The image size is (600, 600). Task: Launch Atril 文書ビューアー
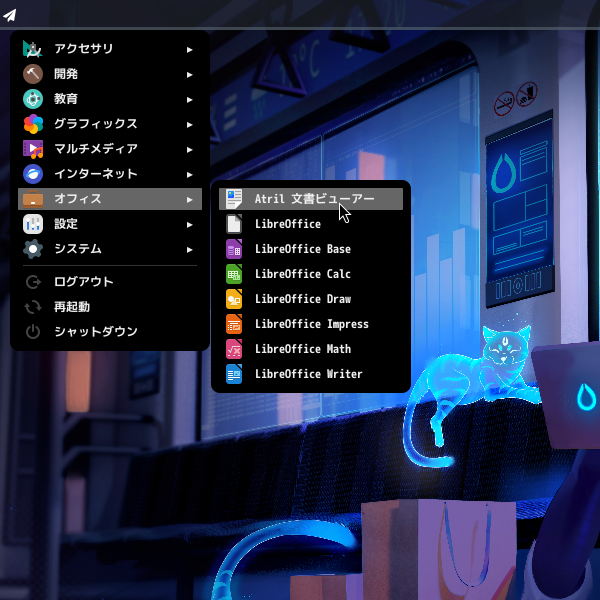(x=311, y=199)
